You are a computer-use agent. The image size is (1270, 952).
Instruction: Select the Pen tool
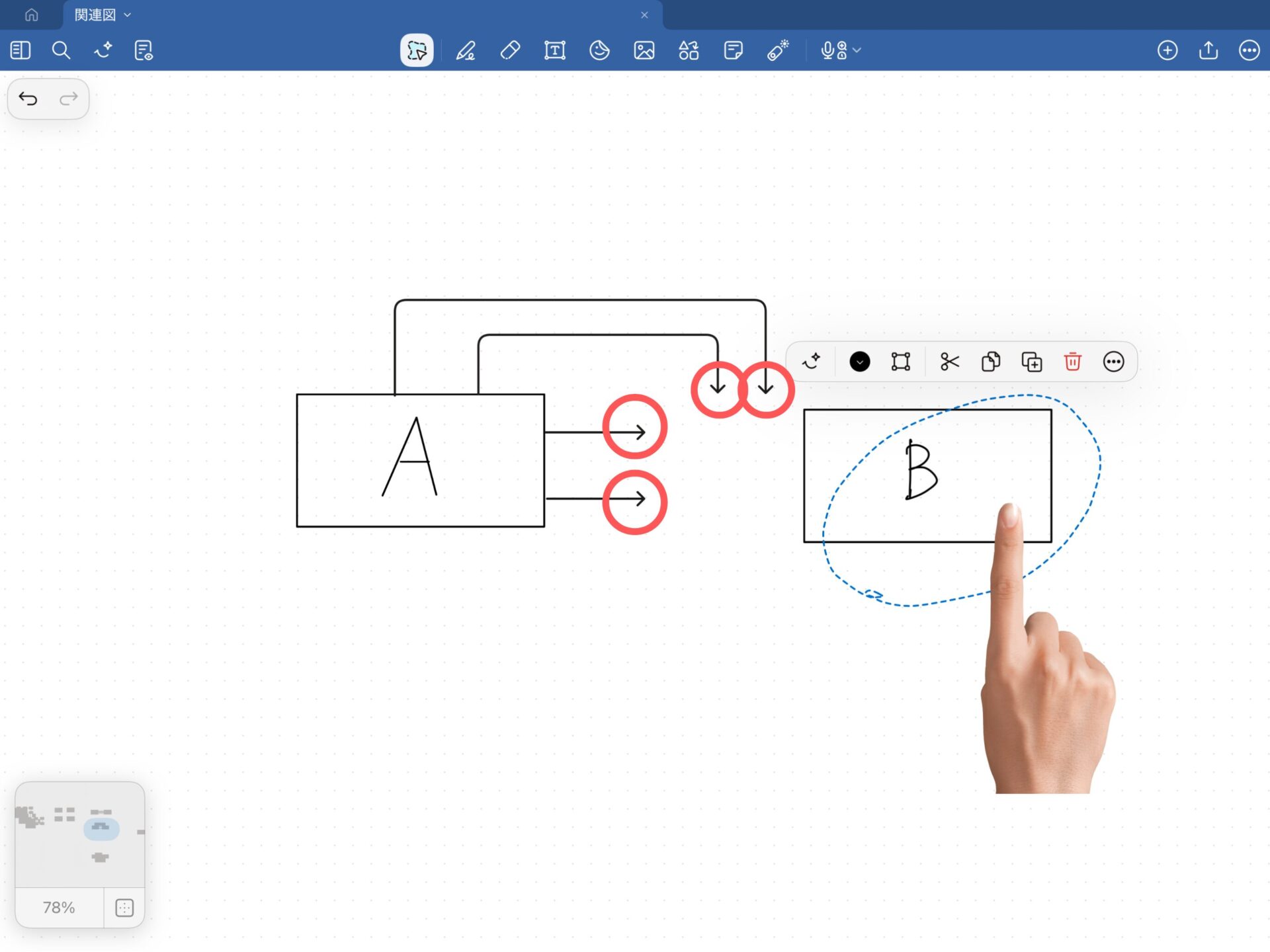point(466,50)
